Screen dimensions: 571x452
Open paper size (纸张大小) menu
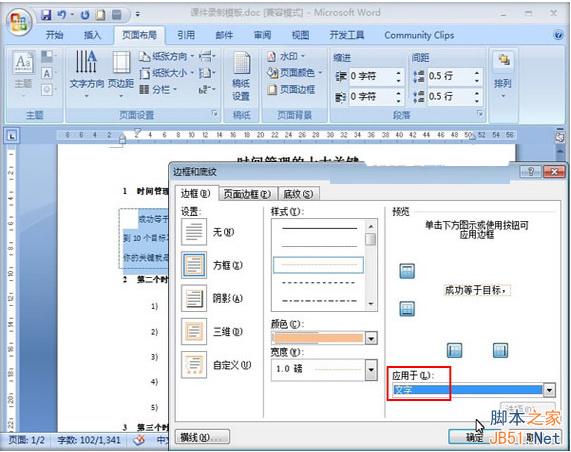tap(166, 73)
